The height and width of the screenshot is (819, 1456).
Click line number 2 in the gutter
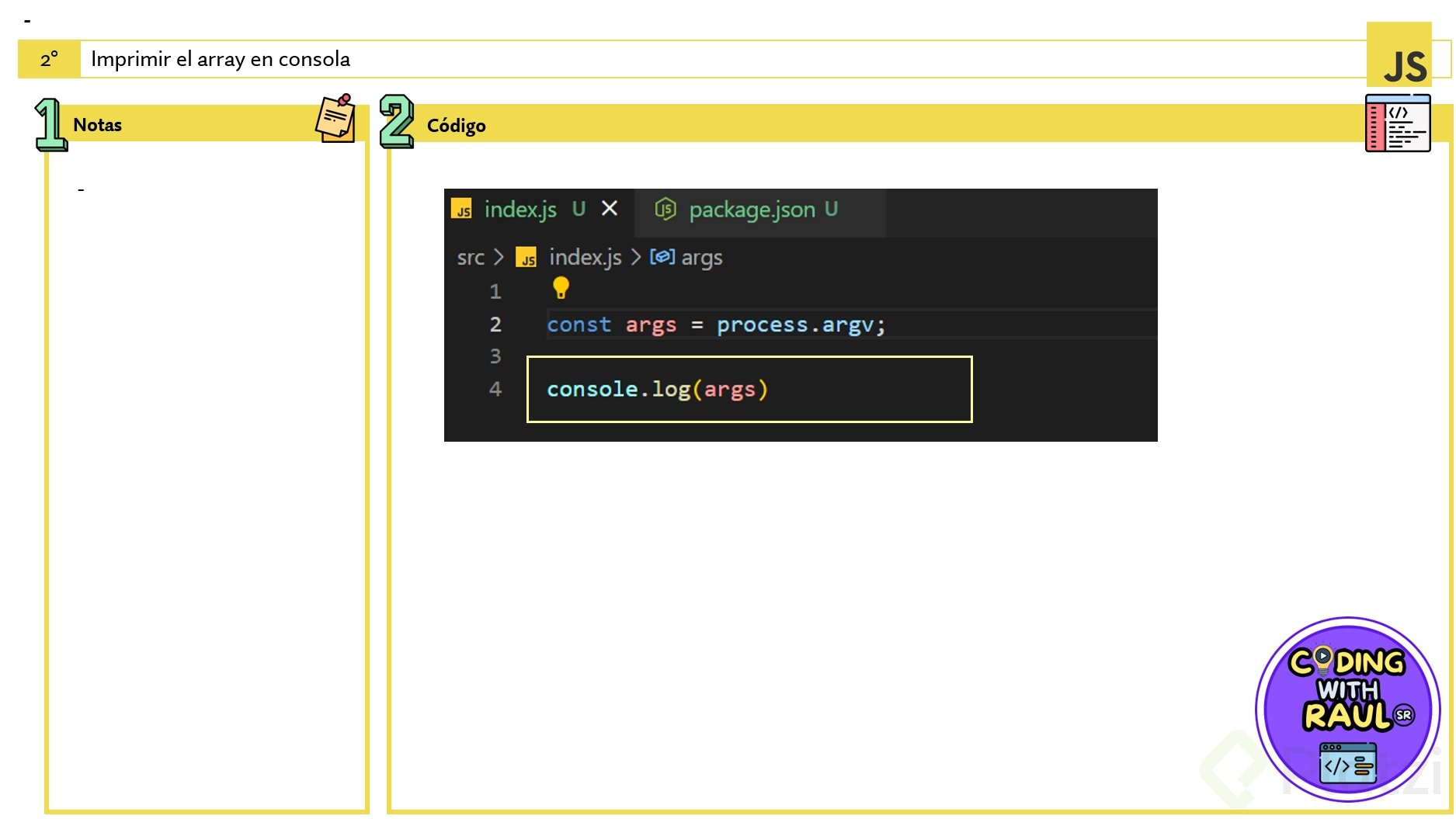click(495, 324)
